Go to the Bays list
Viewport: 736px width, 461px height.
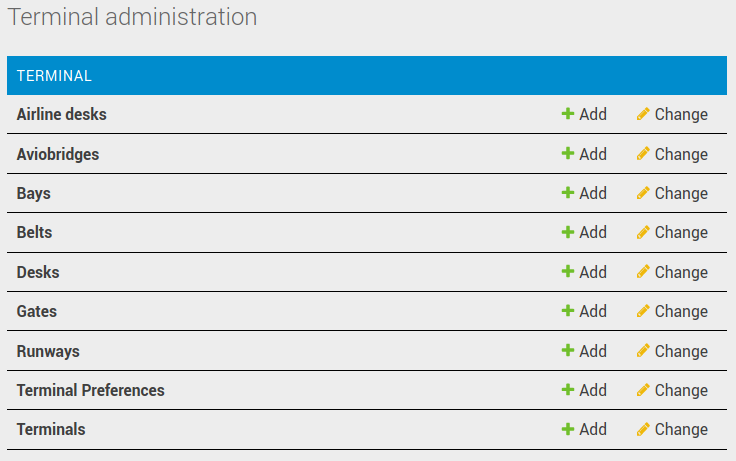[34, 193]
